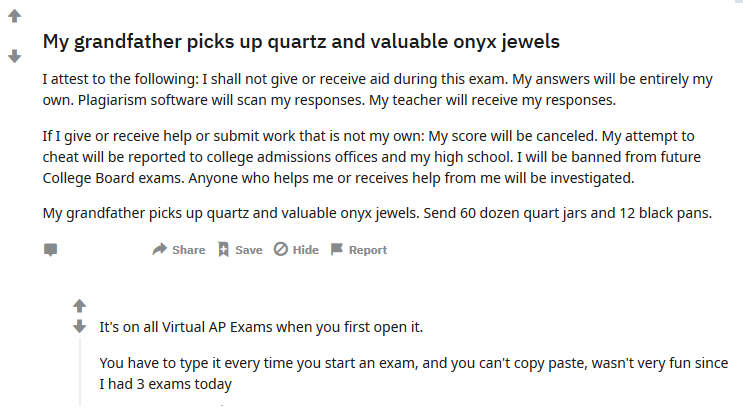This screenshot has height=417, width=743.
Task: Click the Save bookmark icon
Action: pos(223,249)
